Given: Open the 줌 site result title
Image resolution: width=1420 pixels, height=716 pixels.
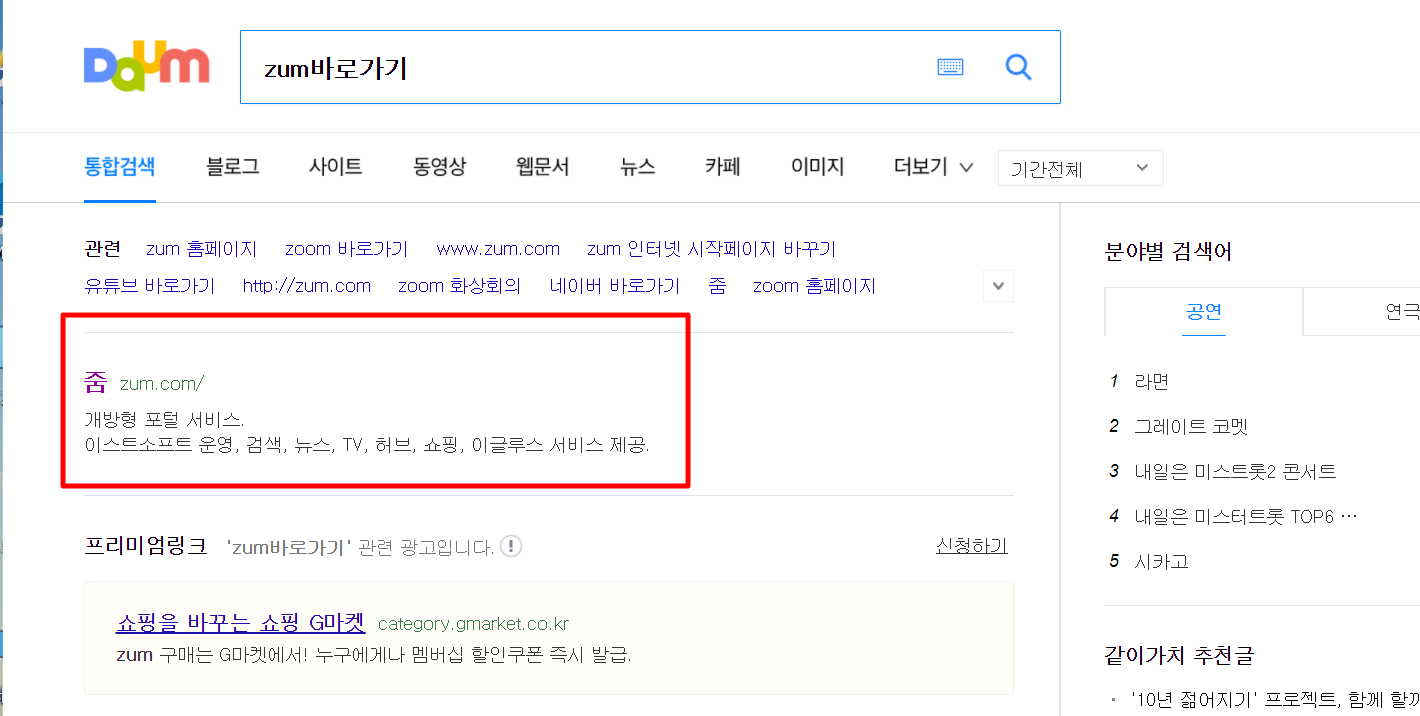Looking at the screenshot, I should [x=96, y=382].
